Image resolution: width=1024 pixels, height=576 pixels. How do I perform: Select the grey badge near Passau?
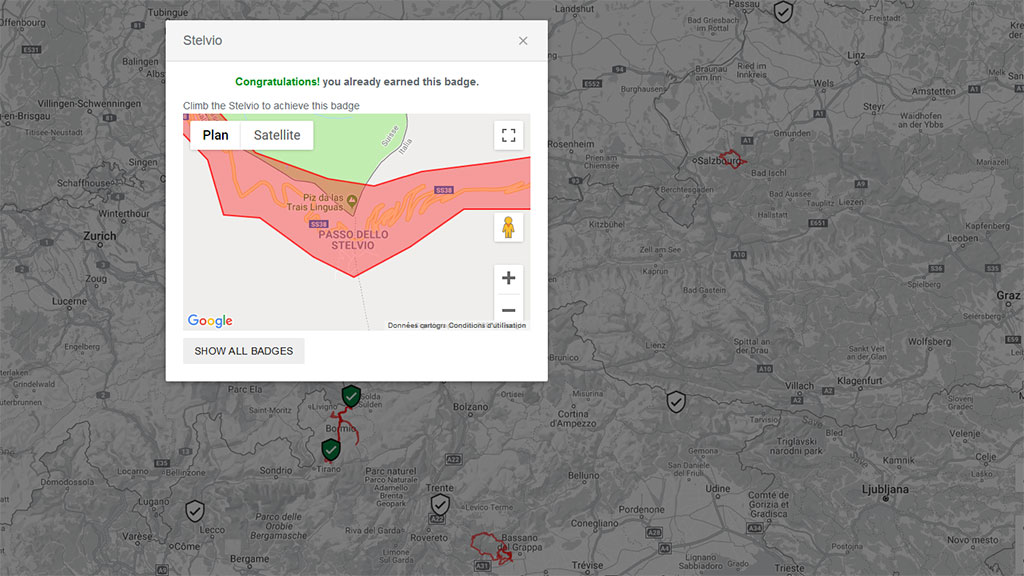(x=783, y=11)
